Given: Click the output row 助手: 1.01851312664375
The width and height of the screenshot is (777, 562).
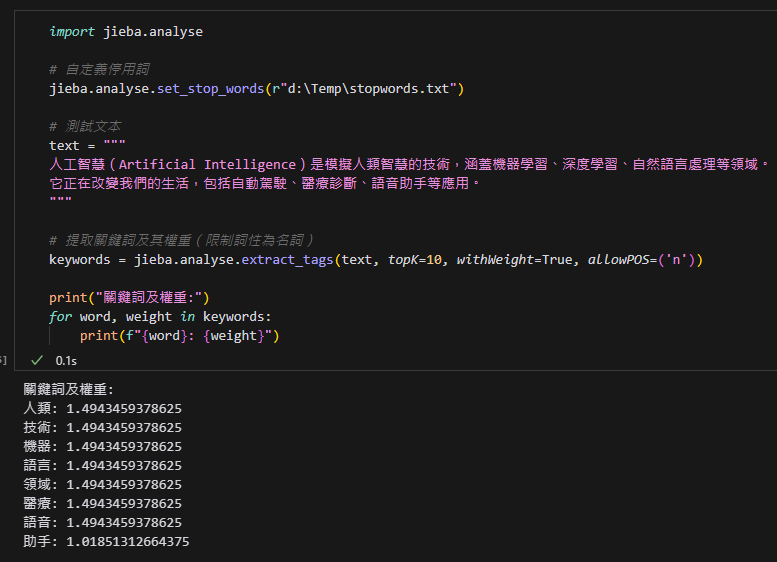Looking at the screenshot, I should click(107, 541).
